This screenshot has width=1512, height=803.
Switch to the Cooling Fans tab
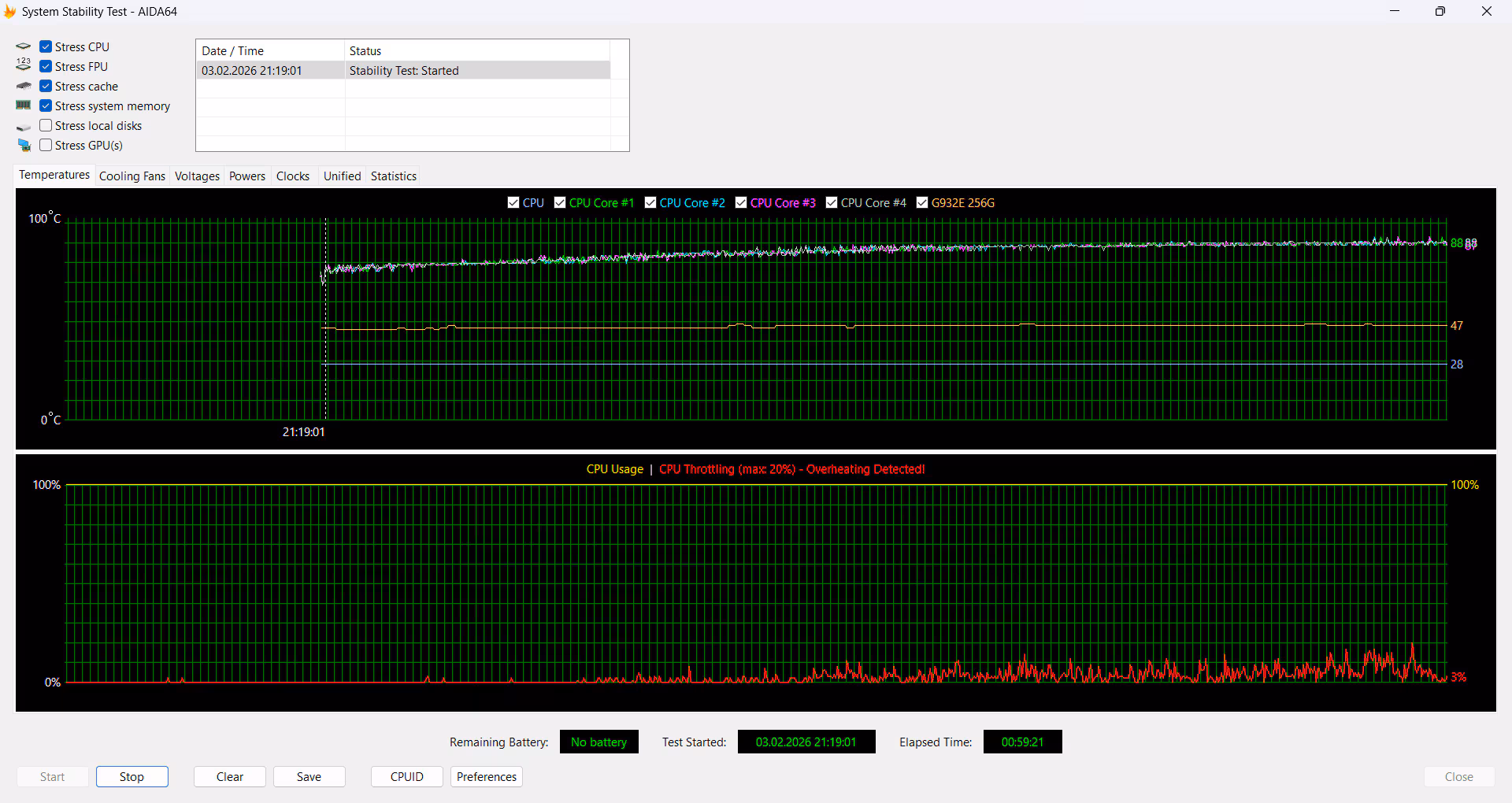[x=132, y=176]
